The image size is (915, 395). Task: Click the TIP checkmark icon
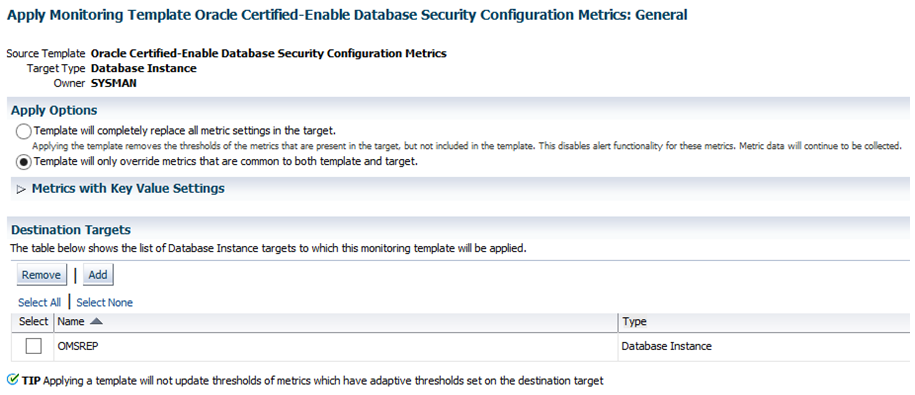click(x=13, y=380)
